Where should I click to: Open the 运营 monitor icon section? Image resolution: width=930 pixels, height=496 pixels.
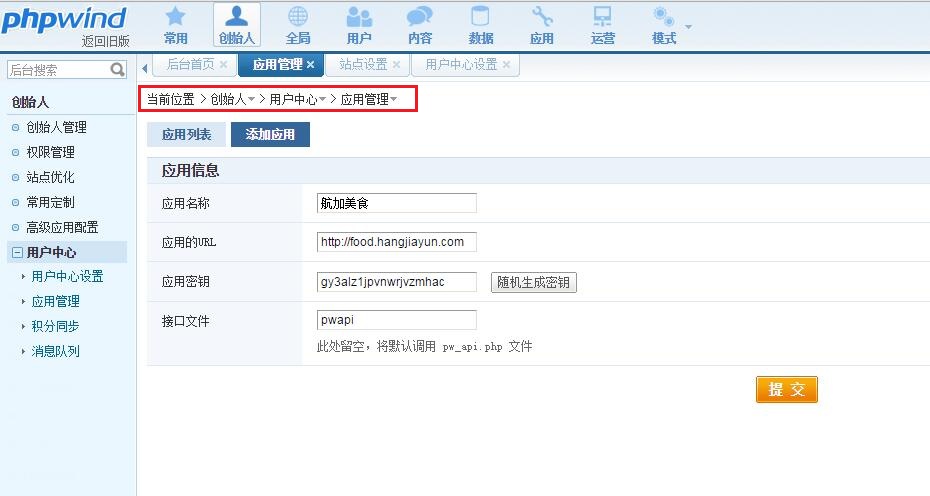(x=603, y=26)
